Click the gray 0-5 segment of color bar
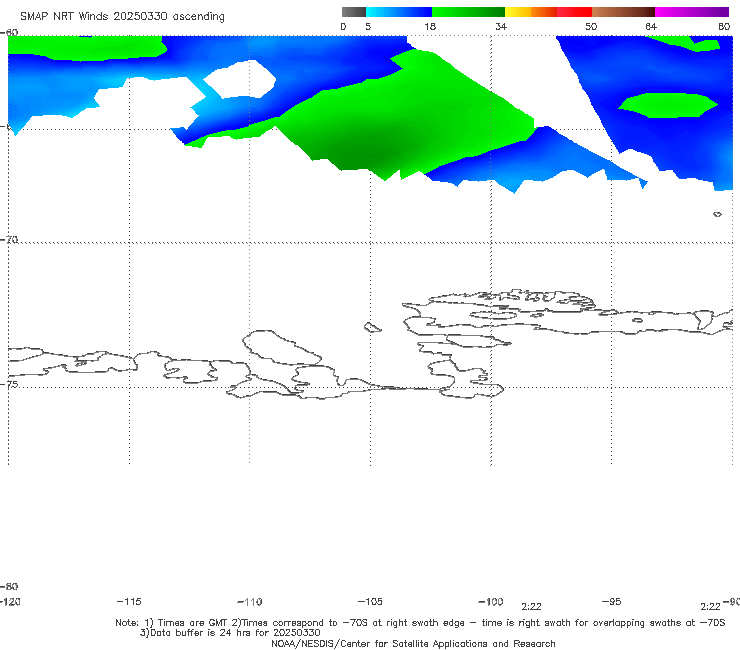 coord(354,12)
